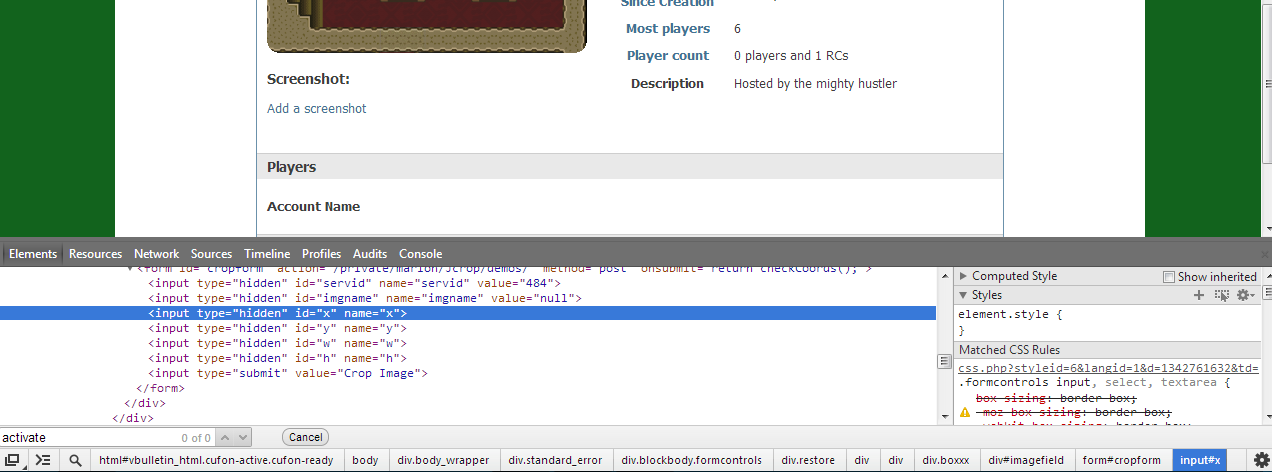Switch to the Resources tab
1272x472 pixels.
pyautogui.click(x=95, y=254)
